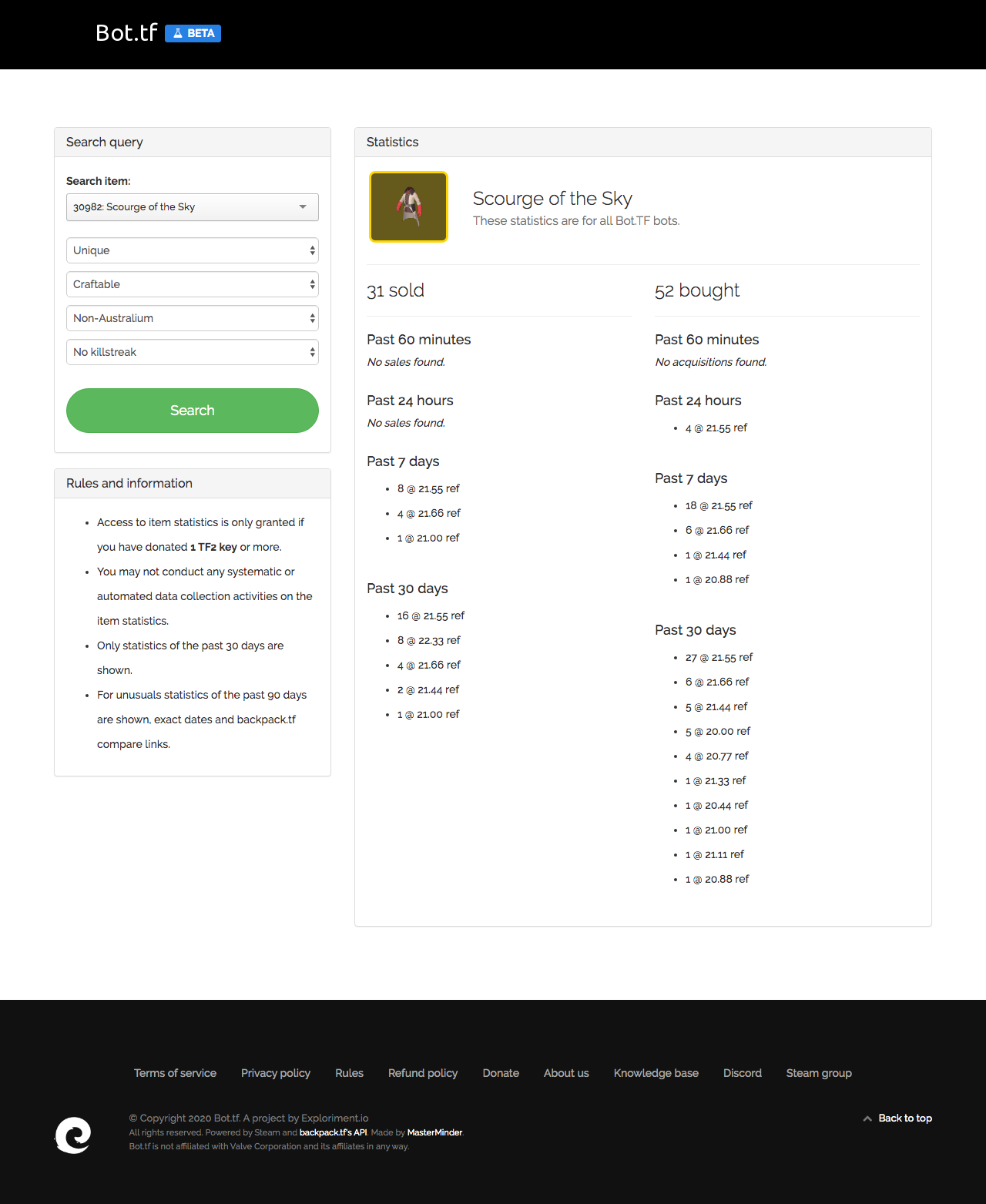
Task: Click '4 @ 21.55 ref' bought past 24 hours
Action: [716, 428]
